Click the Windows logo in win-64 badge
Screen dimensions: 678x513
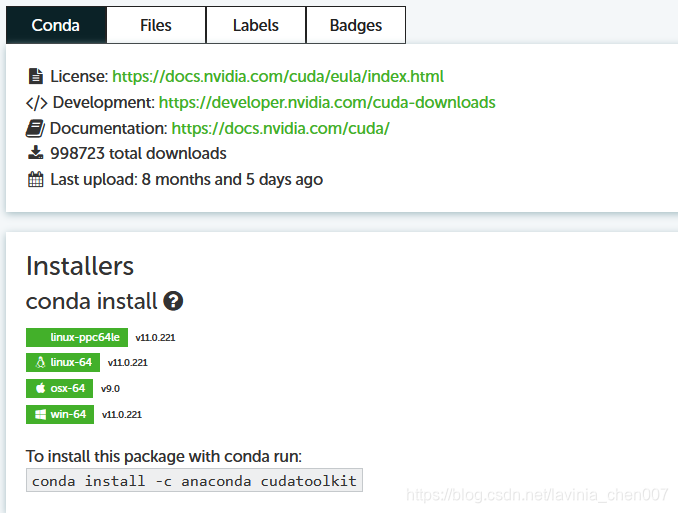click(x=40, y=414)
